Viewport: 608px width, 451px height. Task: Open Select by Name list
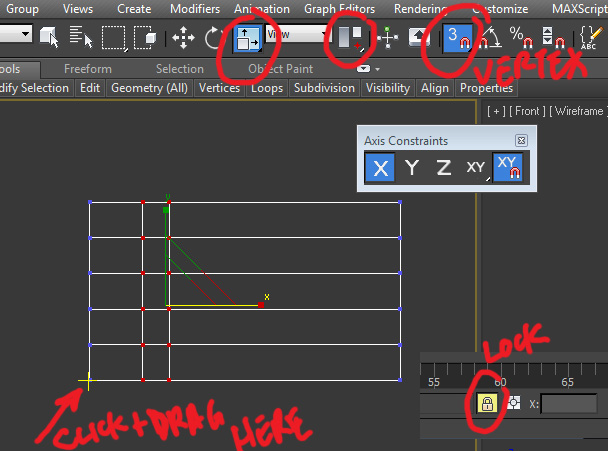click(81, 38)
